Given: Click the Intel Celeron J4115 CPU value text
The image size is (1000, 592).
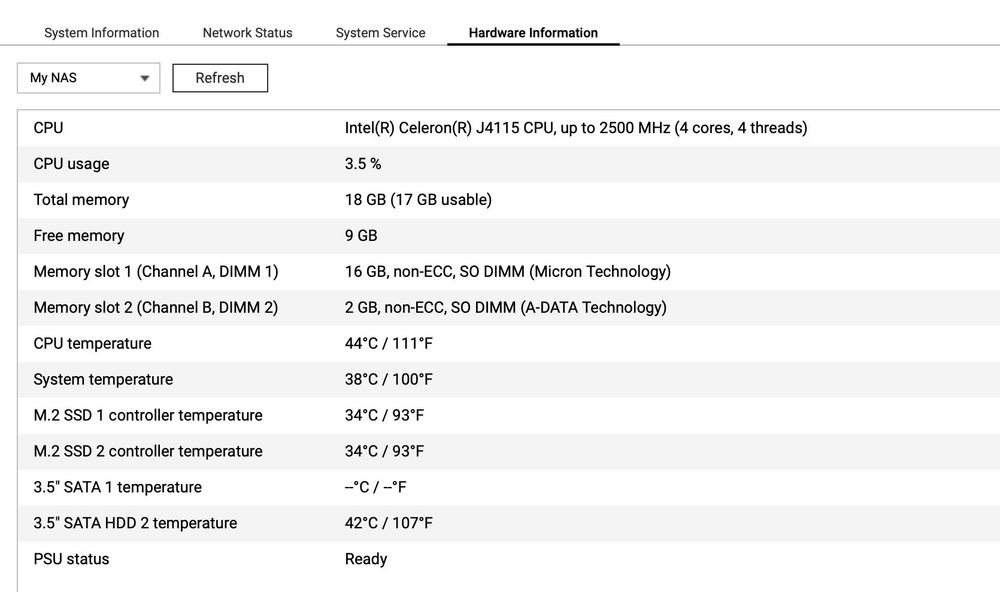Looking at the screenshot, I should (575, 128).
